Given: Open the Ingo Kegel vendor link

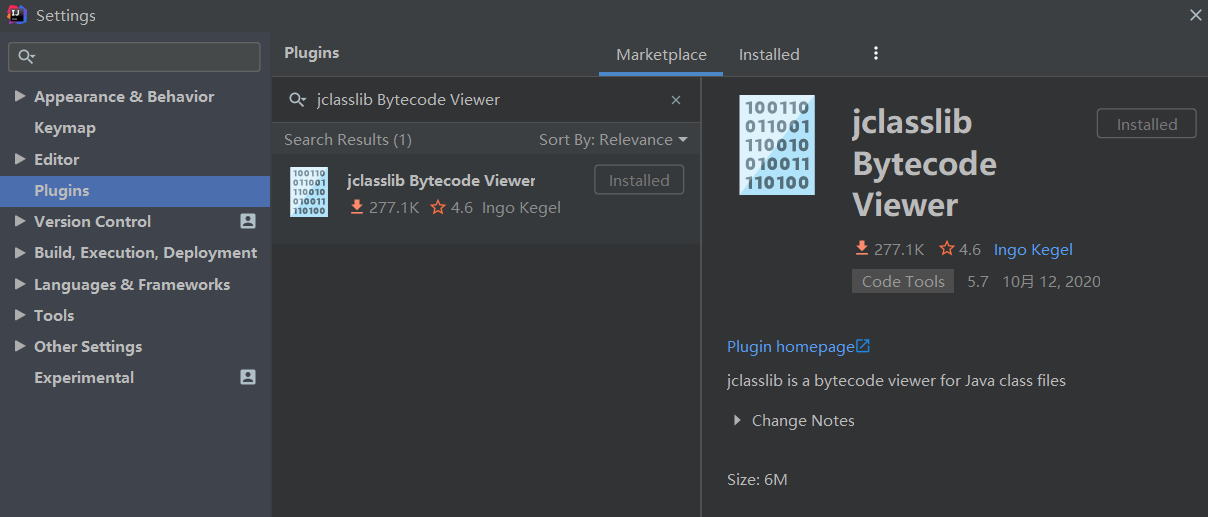Looking at the screenshot, I should pos(1033,249).
